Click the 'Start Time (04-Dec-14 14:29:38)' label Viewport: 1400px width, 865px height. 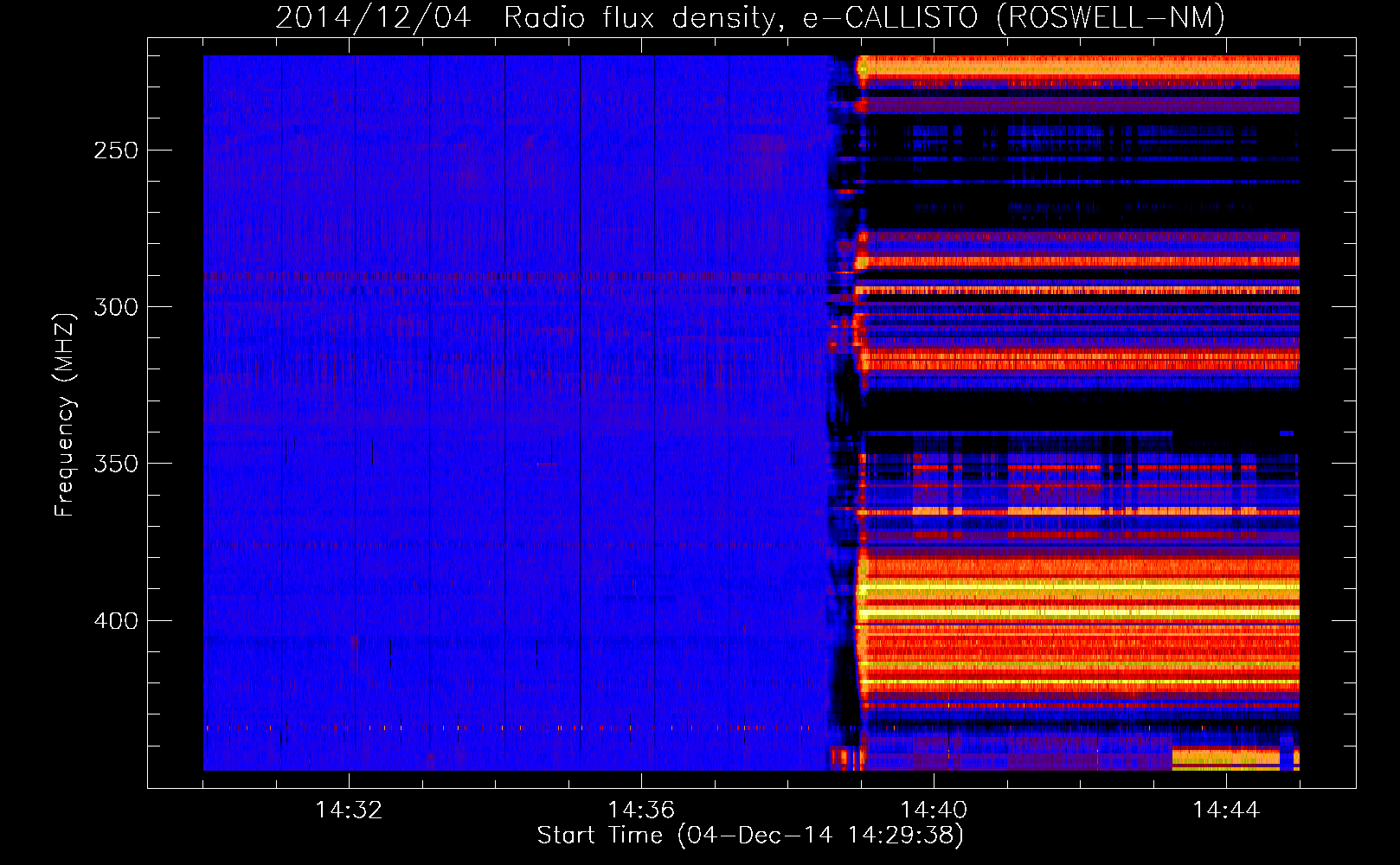[750, 835]
